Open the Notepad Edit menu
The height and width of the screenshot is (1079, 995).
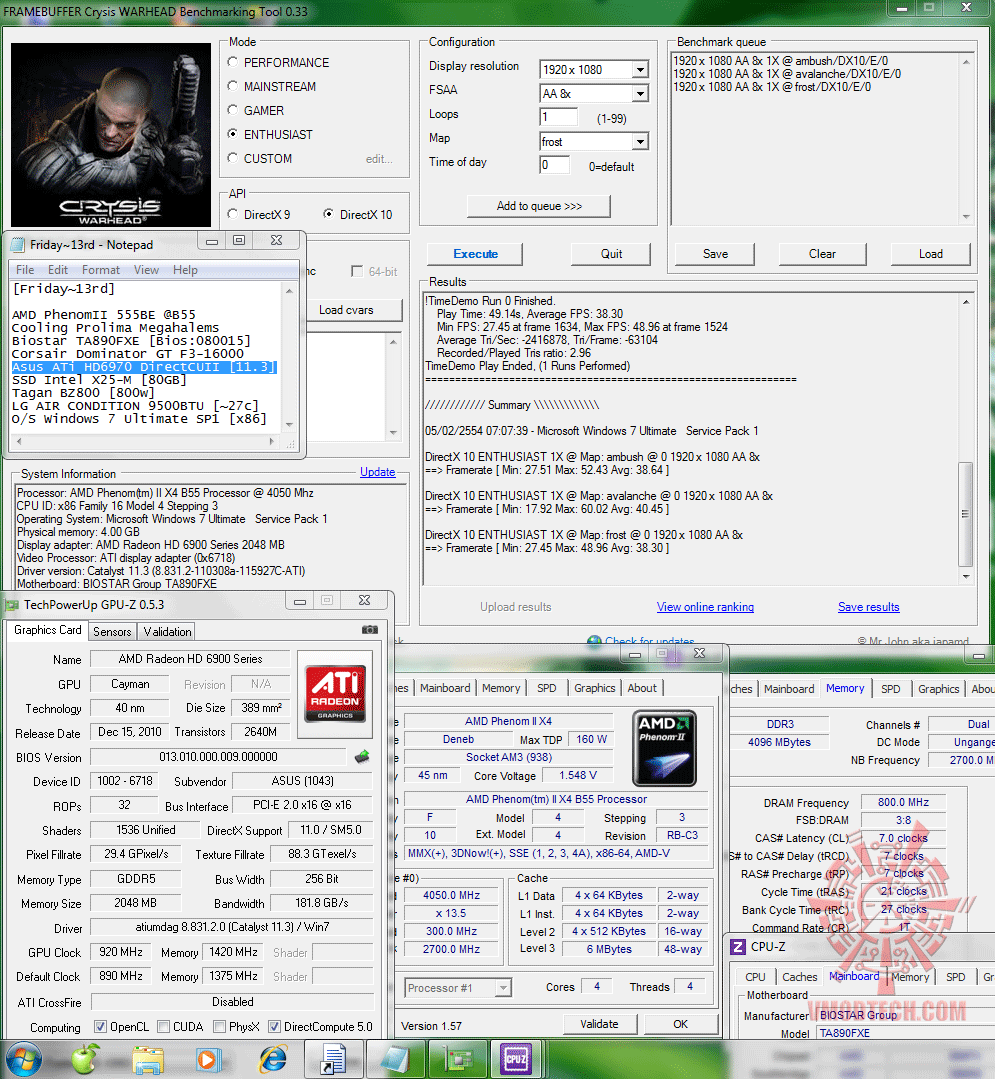58,270
